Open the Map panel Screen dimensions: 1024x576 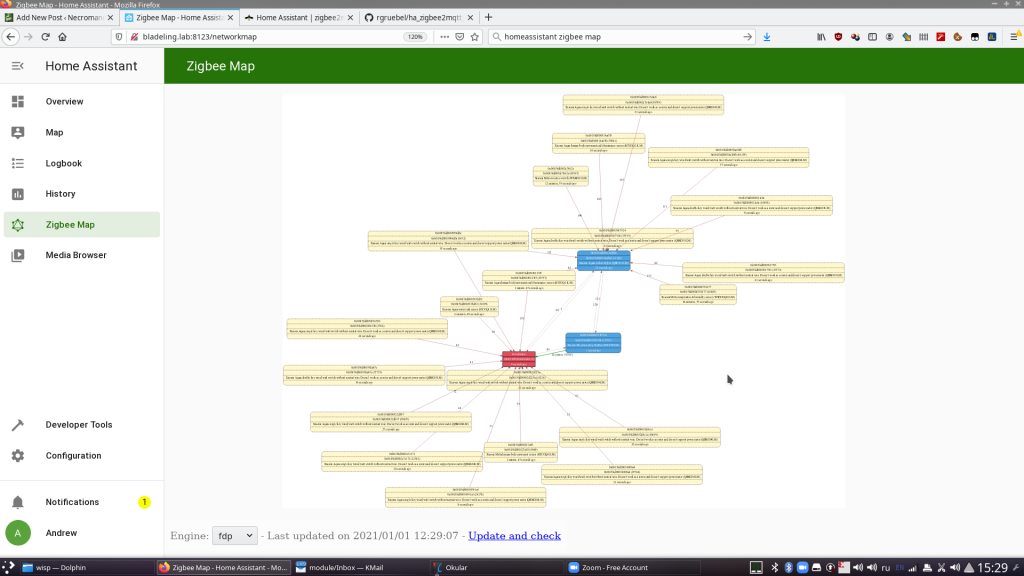tap(82, 132)
